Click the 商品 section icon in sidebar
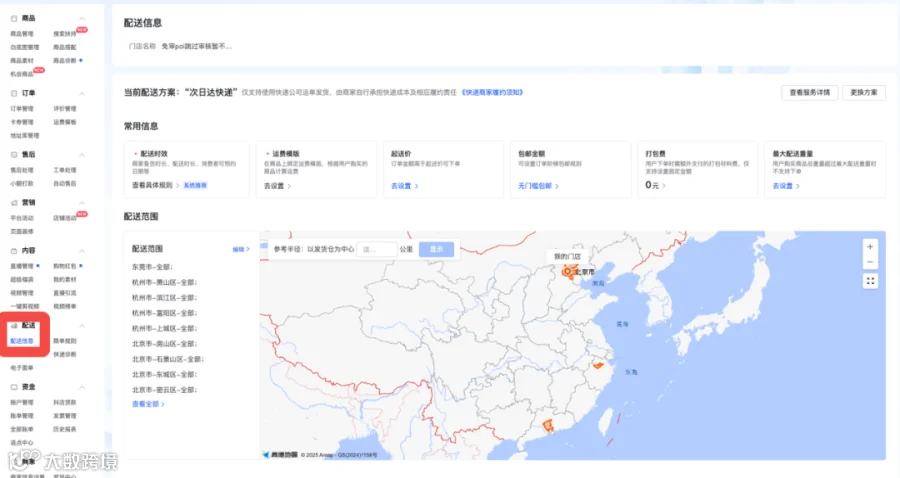Viewport: 900px width, 478px height. click(x=14, y=18)
